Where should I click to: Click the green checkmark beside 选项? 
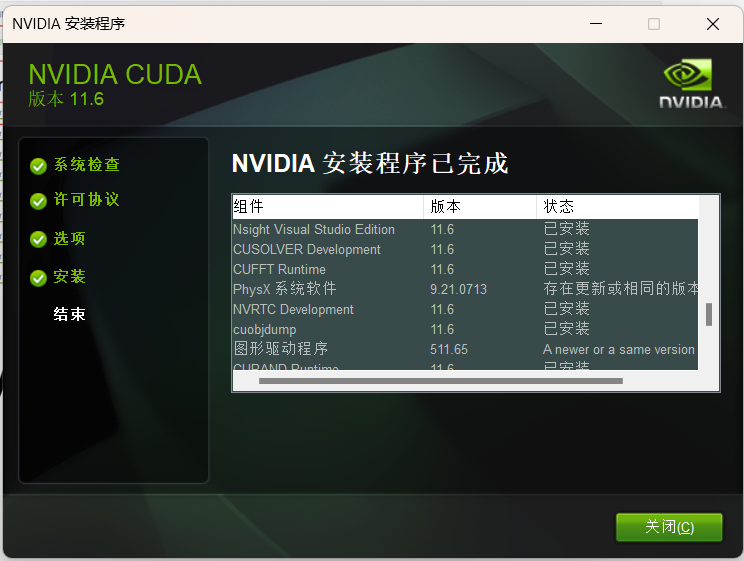(38, 240)
